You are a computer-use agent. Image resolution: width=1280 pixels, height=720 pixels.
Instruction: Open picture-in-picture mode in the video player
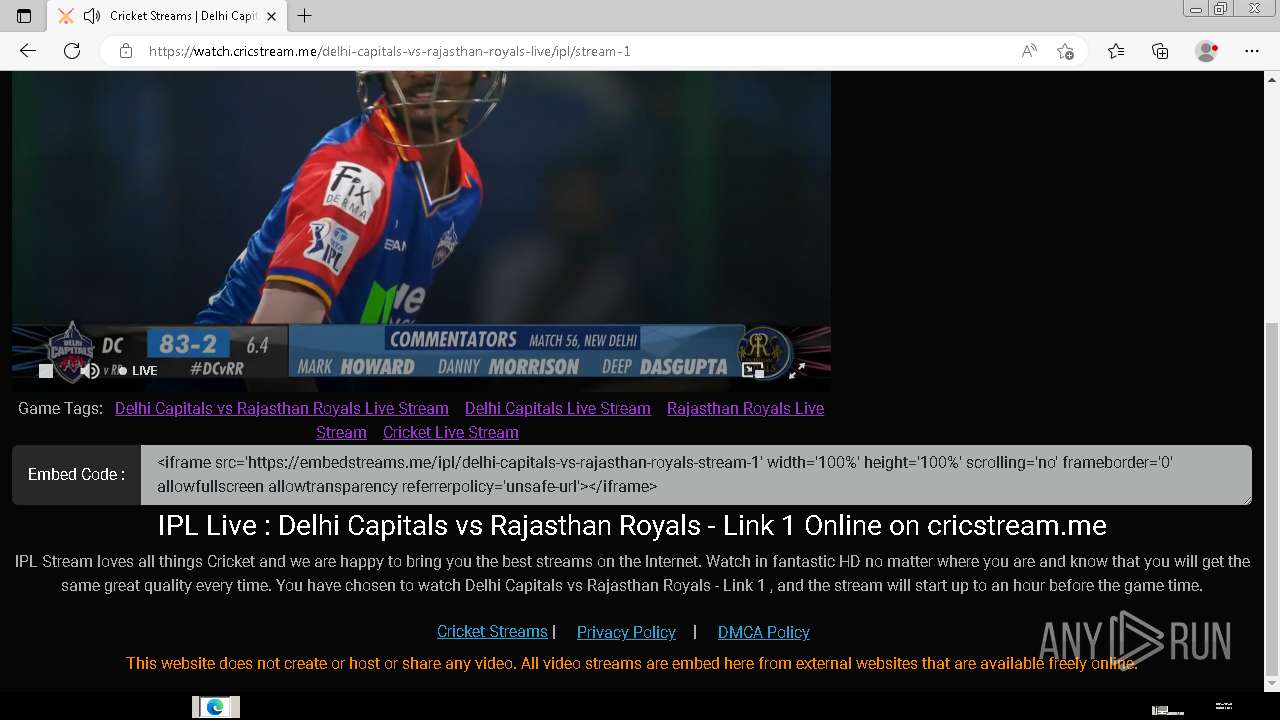coord(753,371)
